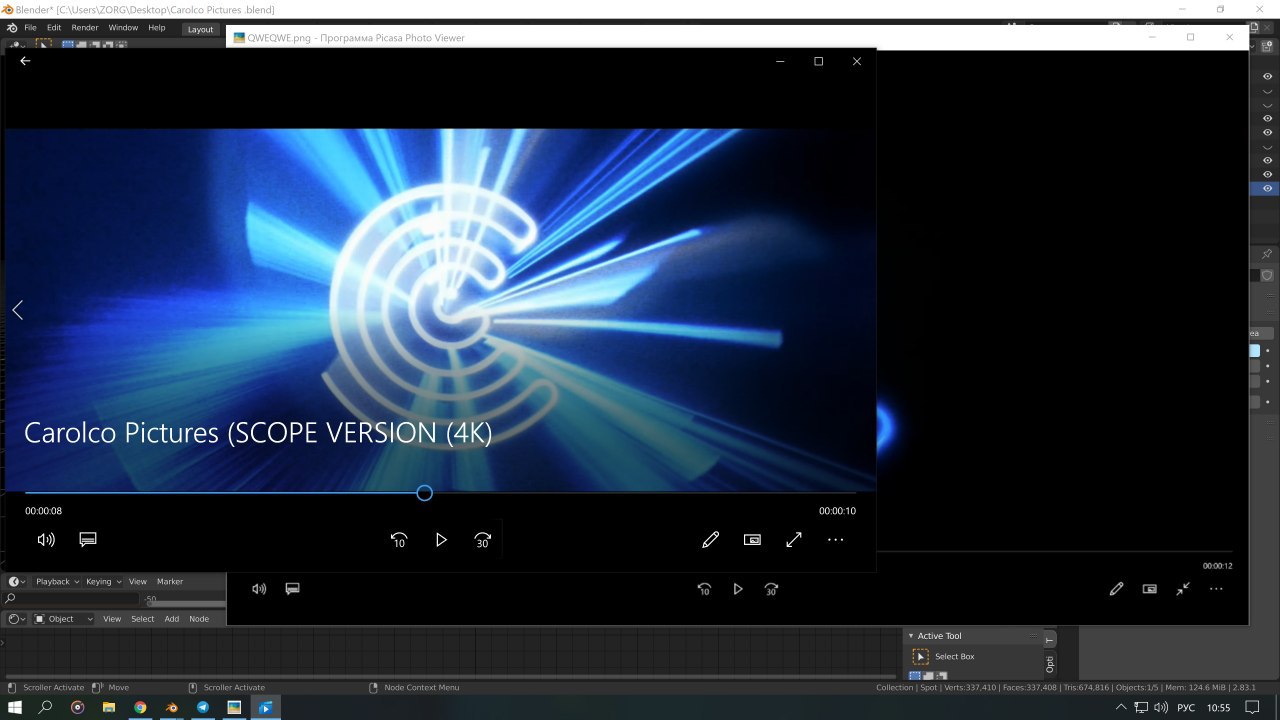Open volume control in background player
This screenshot has width=1280, height=720.
pos(259,589)
